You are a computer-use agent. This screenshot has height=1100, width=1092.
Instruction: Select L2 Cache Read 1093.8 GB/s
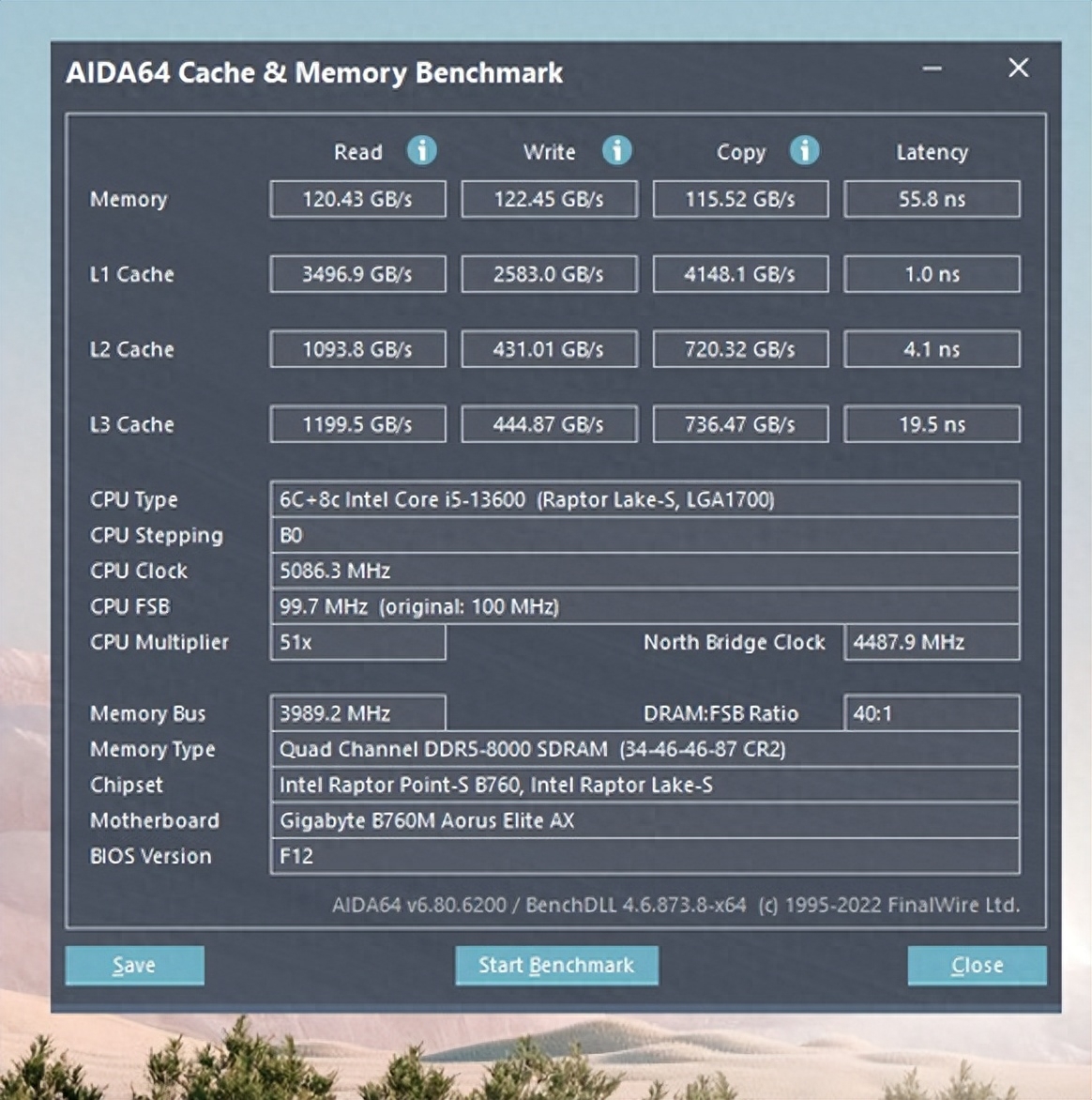click(357, 349)
